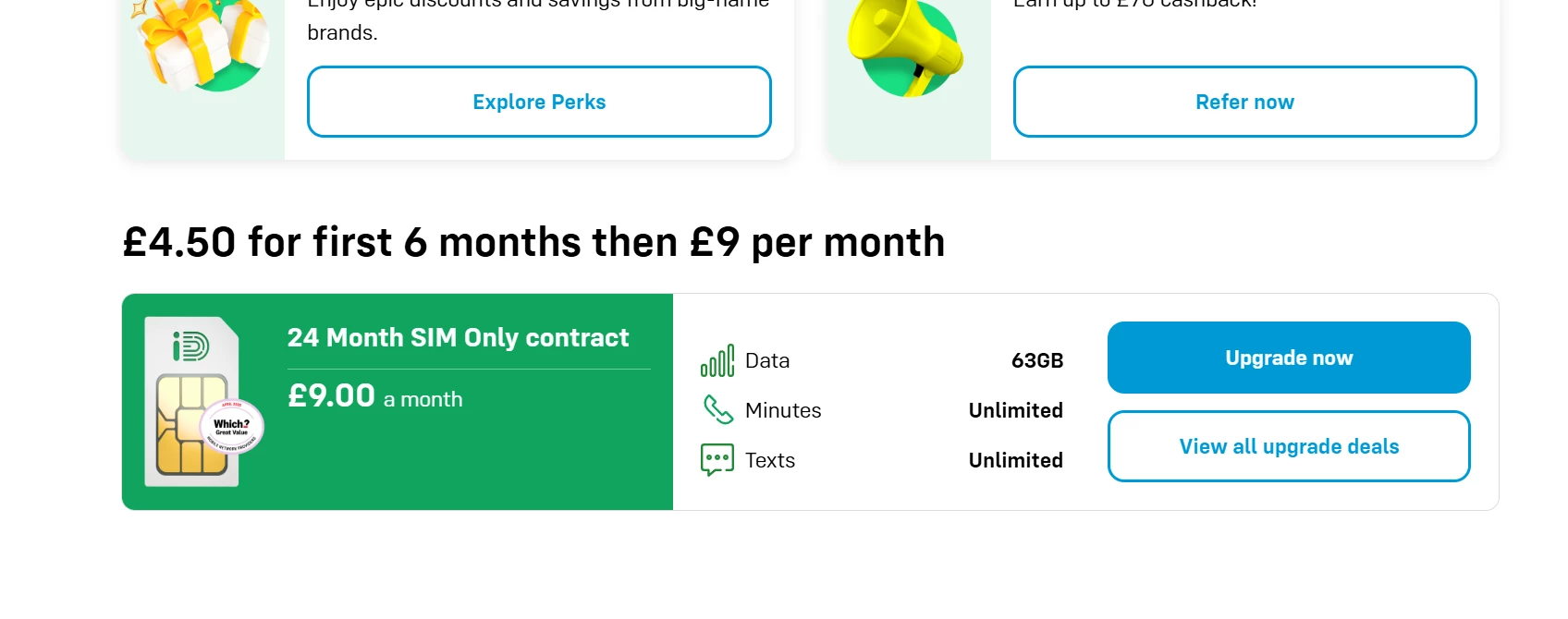Click the Data label text

[x=767, y=360]
